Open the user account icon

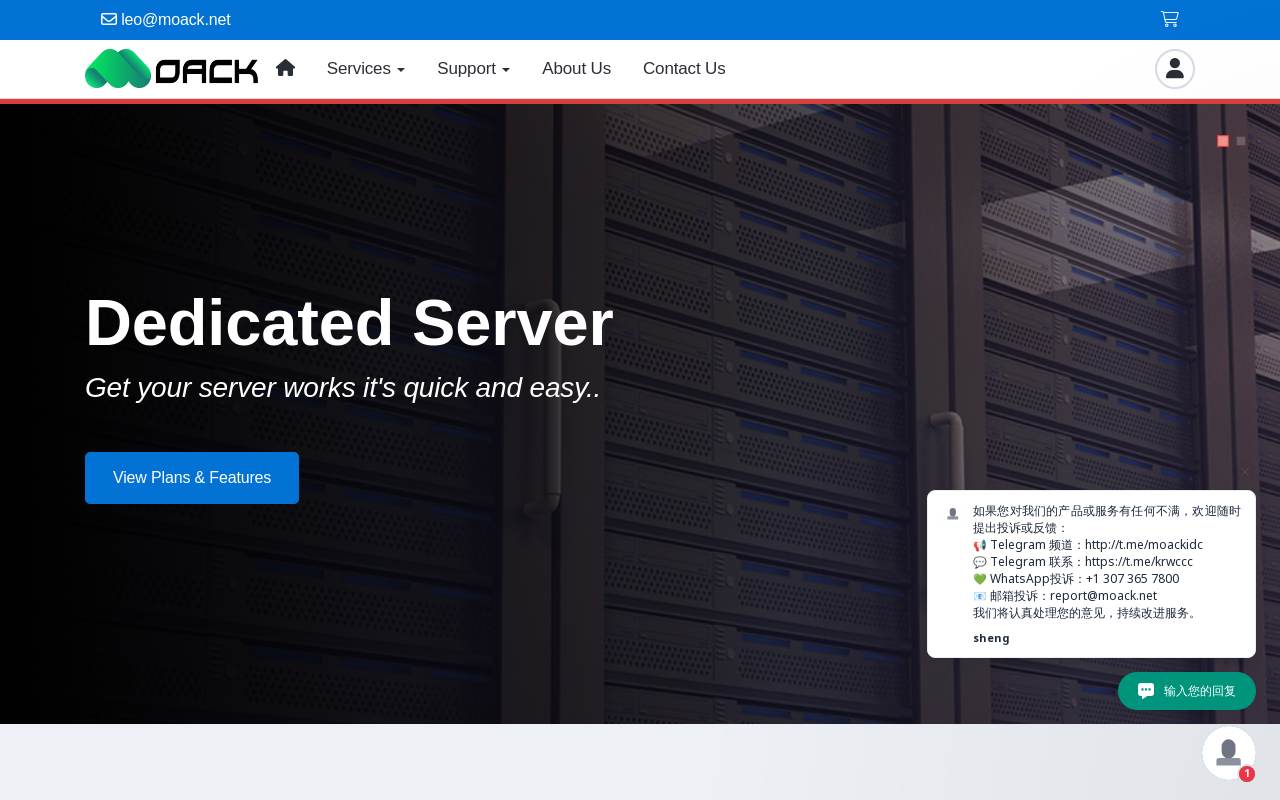coord(1175,69)
